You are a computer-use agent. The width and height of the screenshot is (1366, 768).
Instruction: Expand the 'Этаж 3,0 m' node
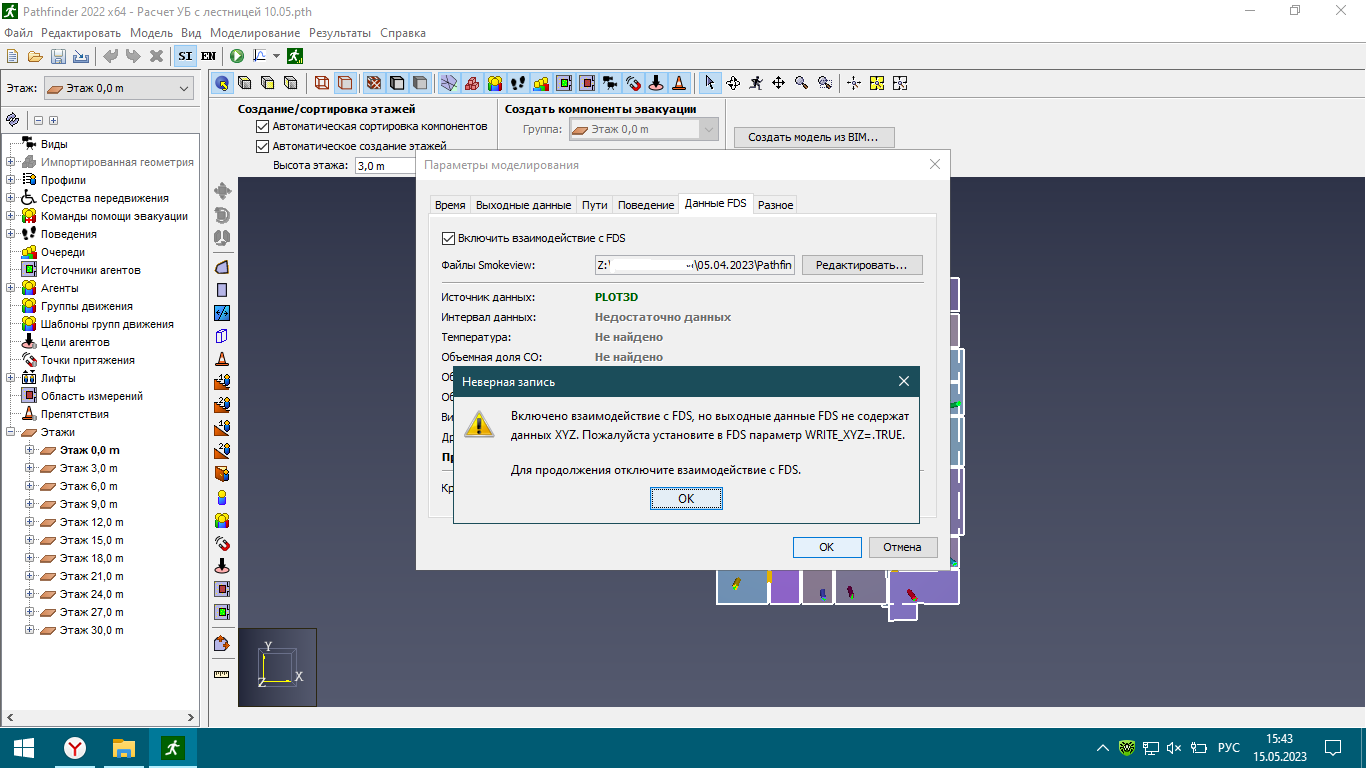point(29,468)
